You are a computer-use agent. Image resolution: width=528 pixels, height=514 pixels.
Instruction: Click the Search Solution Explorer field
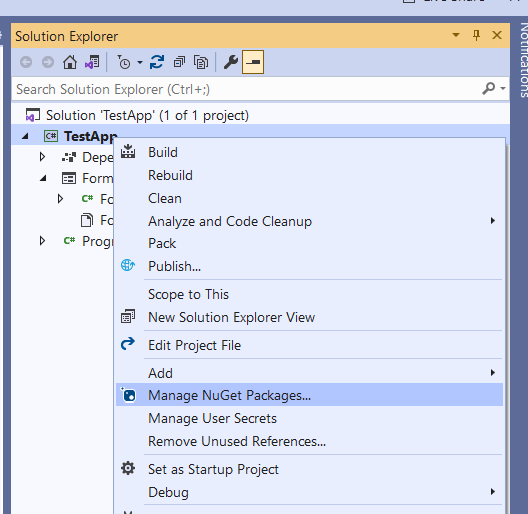click(246, 89)
